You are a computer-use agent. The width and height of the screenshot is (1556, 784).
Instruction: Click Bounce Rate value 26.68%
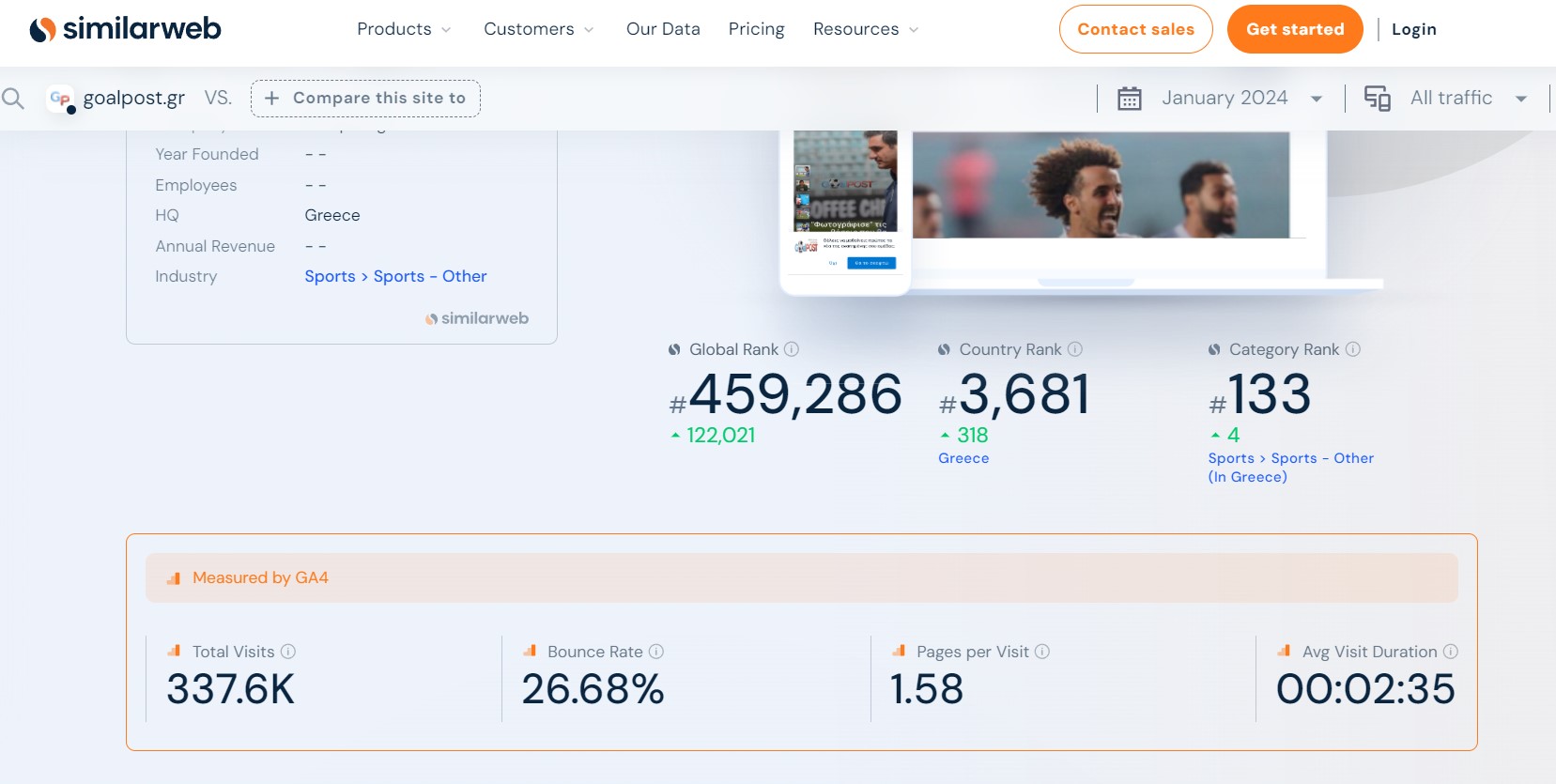593,689
